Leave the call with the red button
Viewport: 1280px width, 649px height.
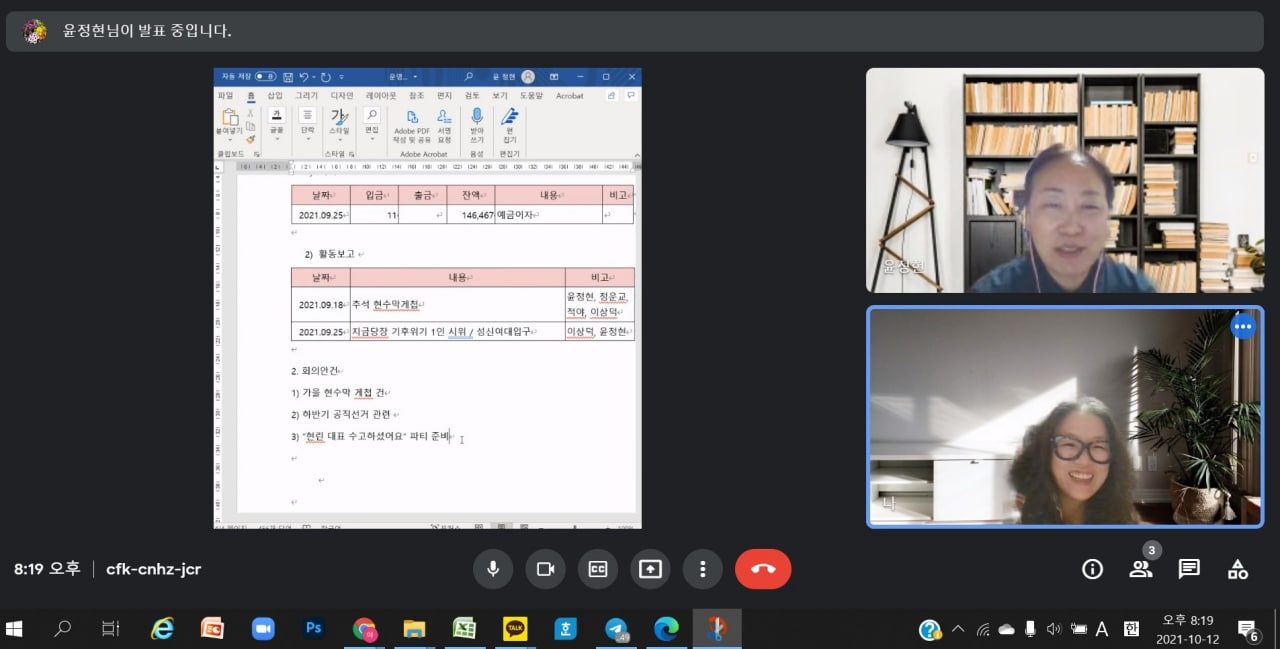click(763, 569)
